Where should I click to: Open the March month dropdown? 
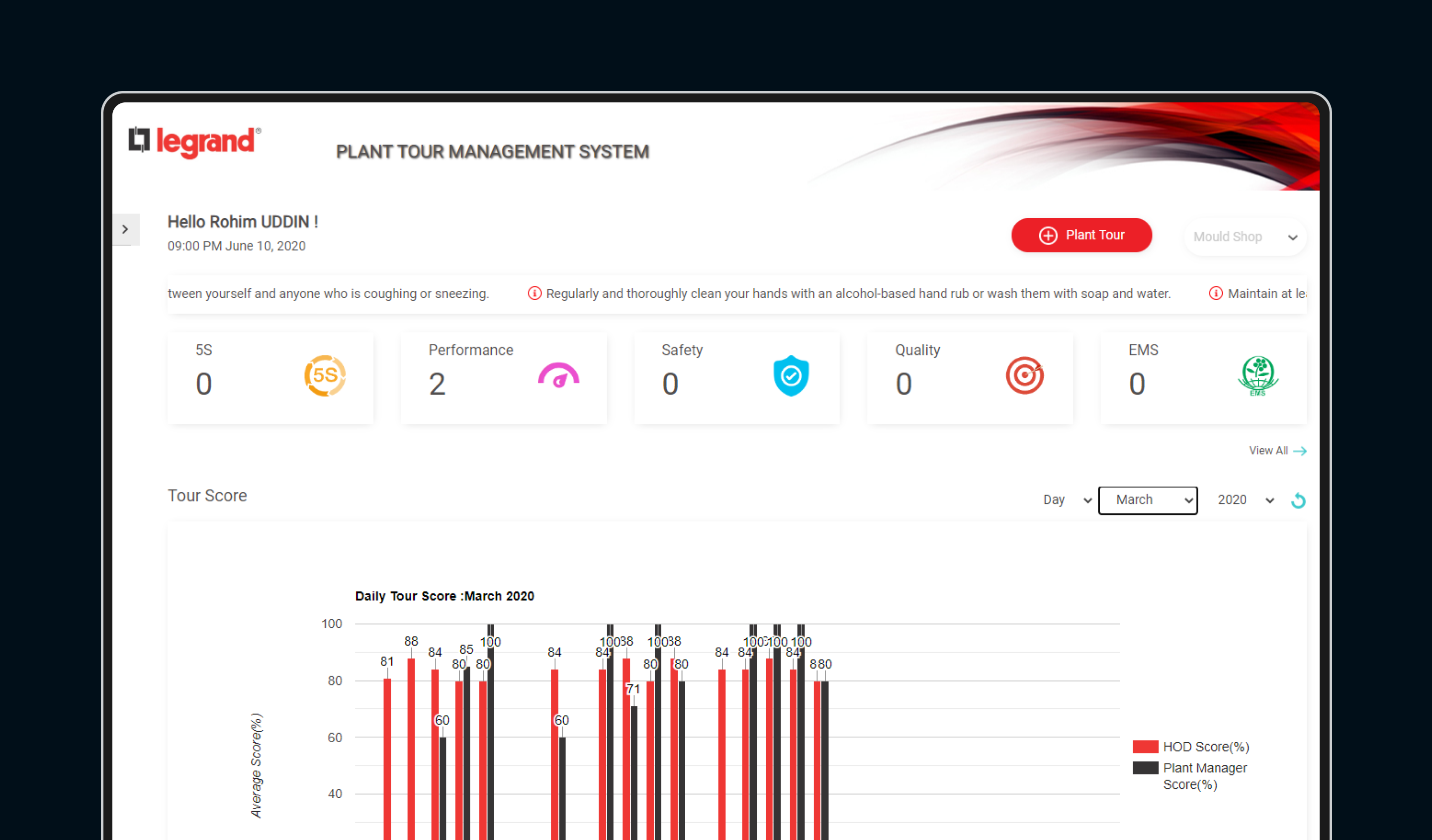pos(1147,501)
